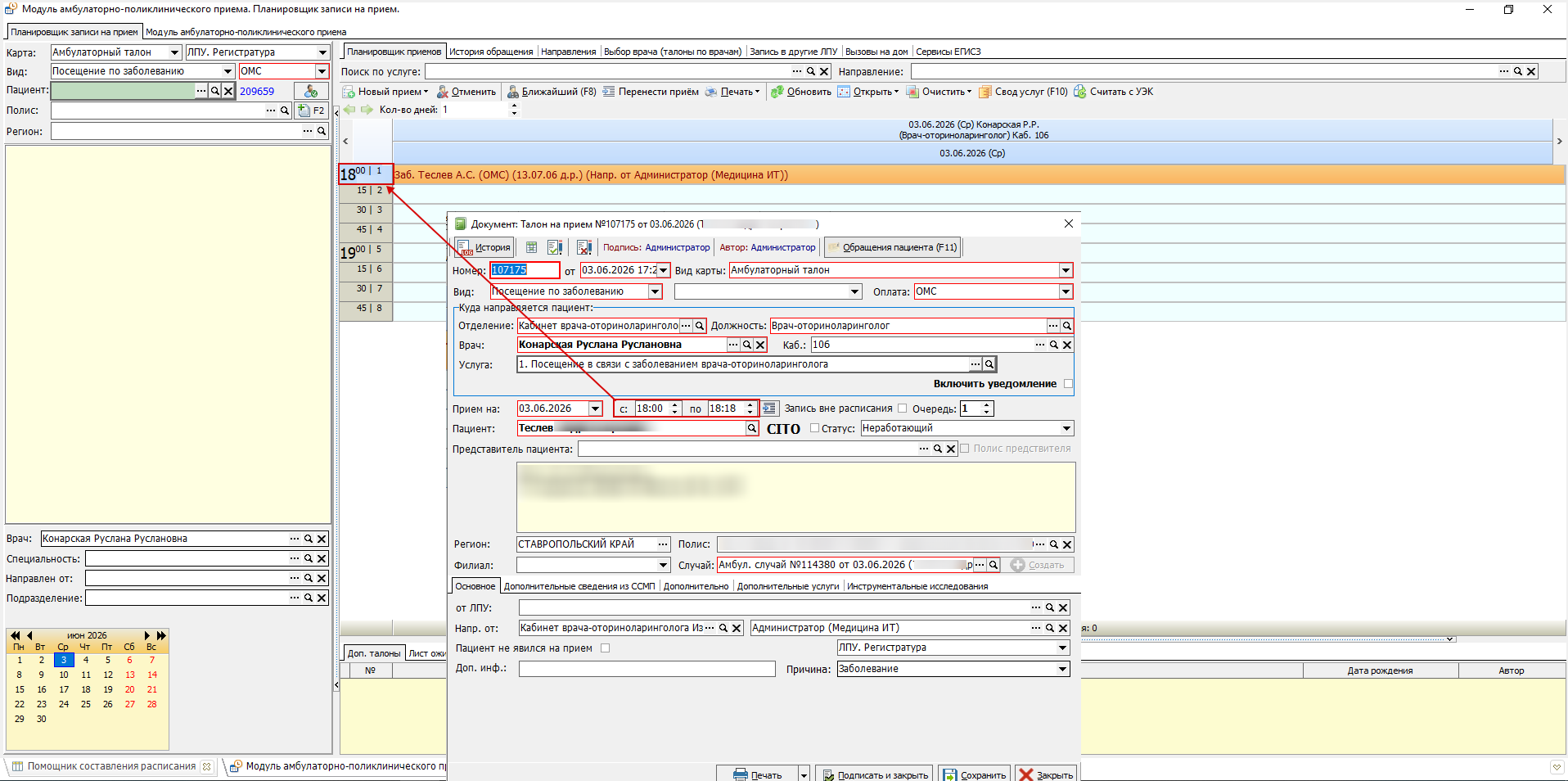Open the Статус Неработающий dropdown
The height and width of the screenshot is (781, 1568).
1066,428
